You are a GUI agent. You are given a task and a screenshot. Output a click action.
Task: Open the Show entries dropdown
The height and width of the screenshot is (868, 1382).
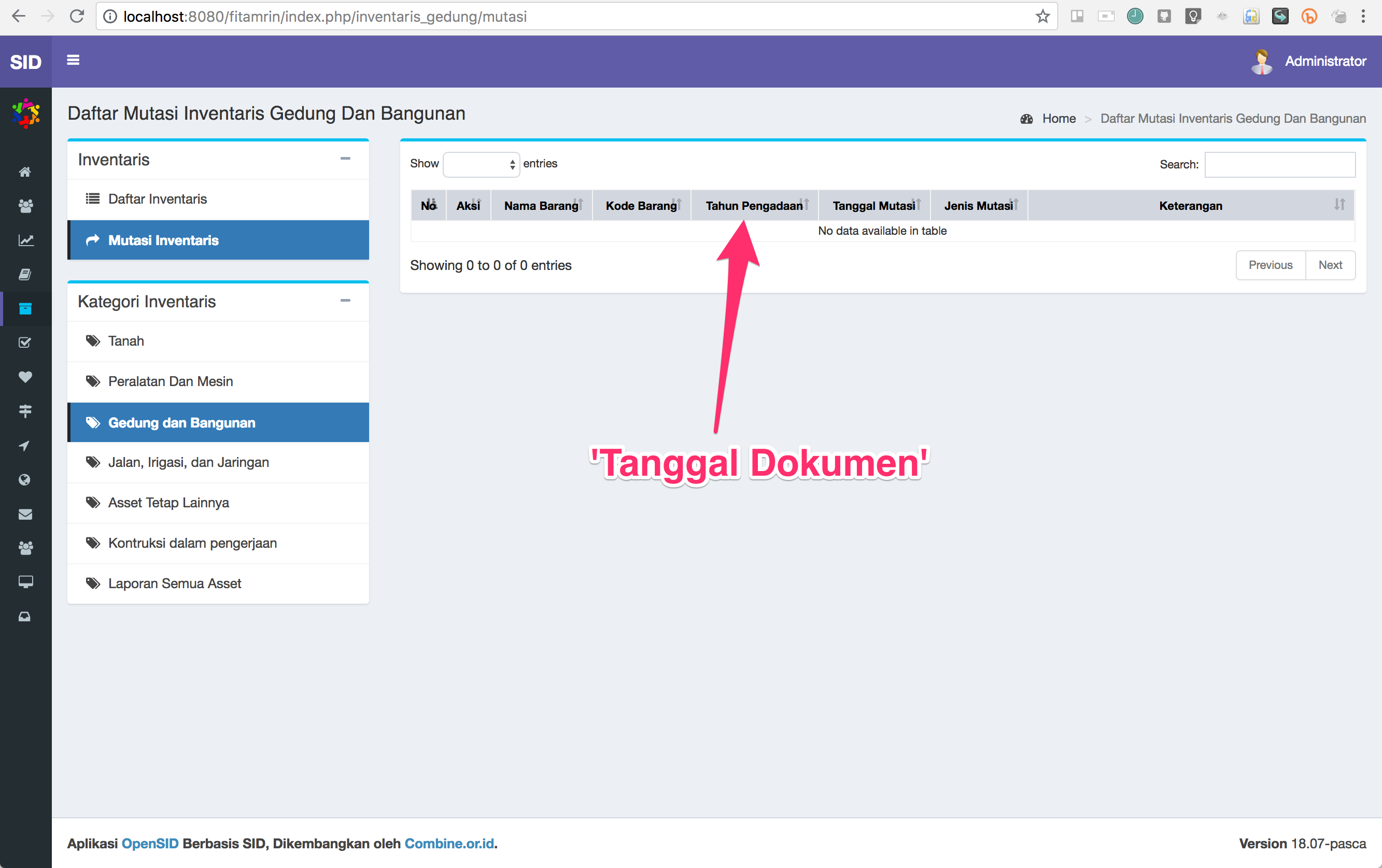point(481,164)
